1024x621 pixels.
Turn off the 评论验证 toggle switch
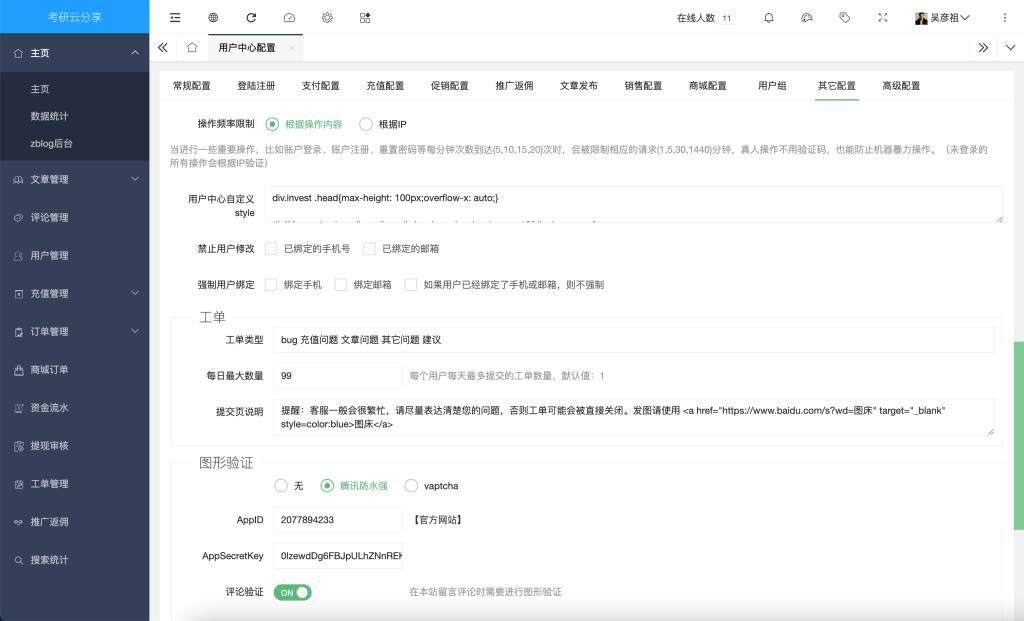292,592
